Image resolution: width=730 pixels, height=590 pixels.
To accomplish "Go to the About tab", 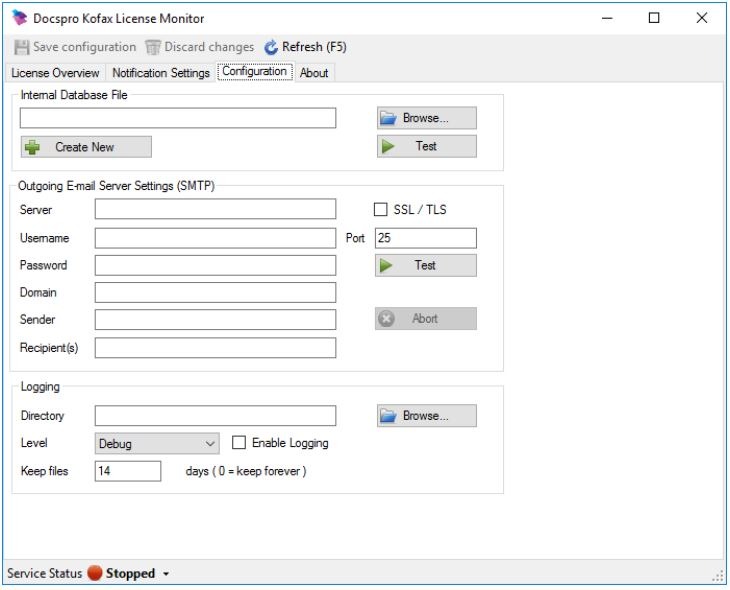I will pos(314,73).
